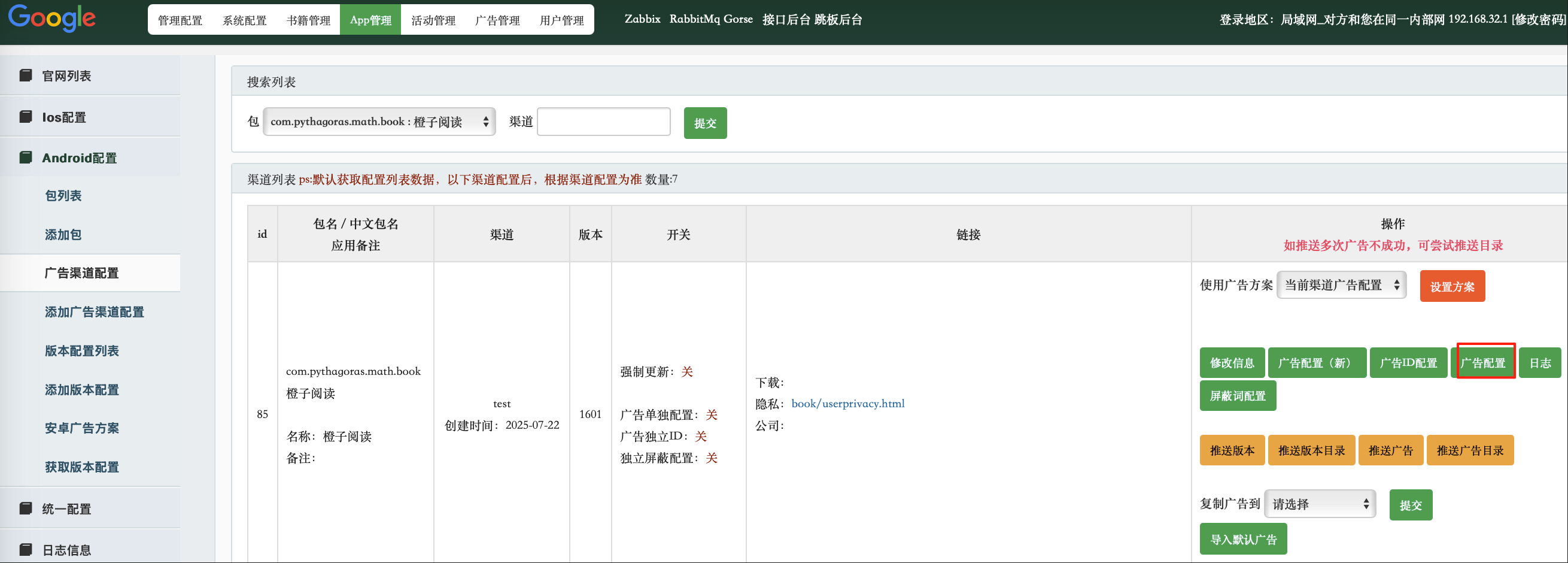Viewport: 1568px width, 563px height.
Task: Expand the 使用广告方案 dropdown
Action: click(1341, 285)
